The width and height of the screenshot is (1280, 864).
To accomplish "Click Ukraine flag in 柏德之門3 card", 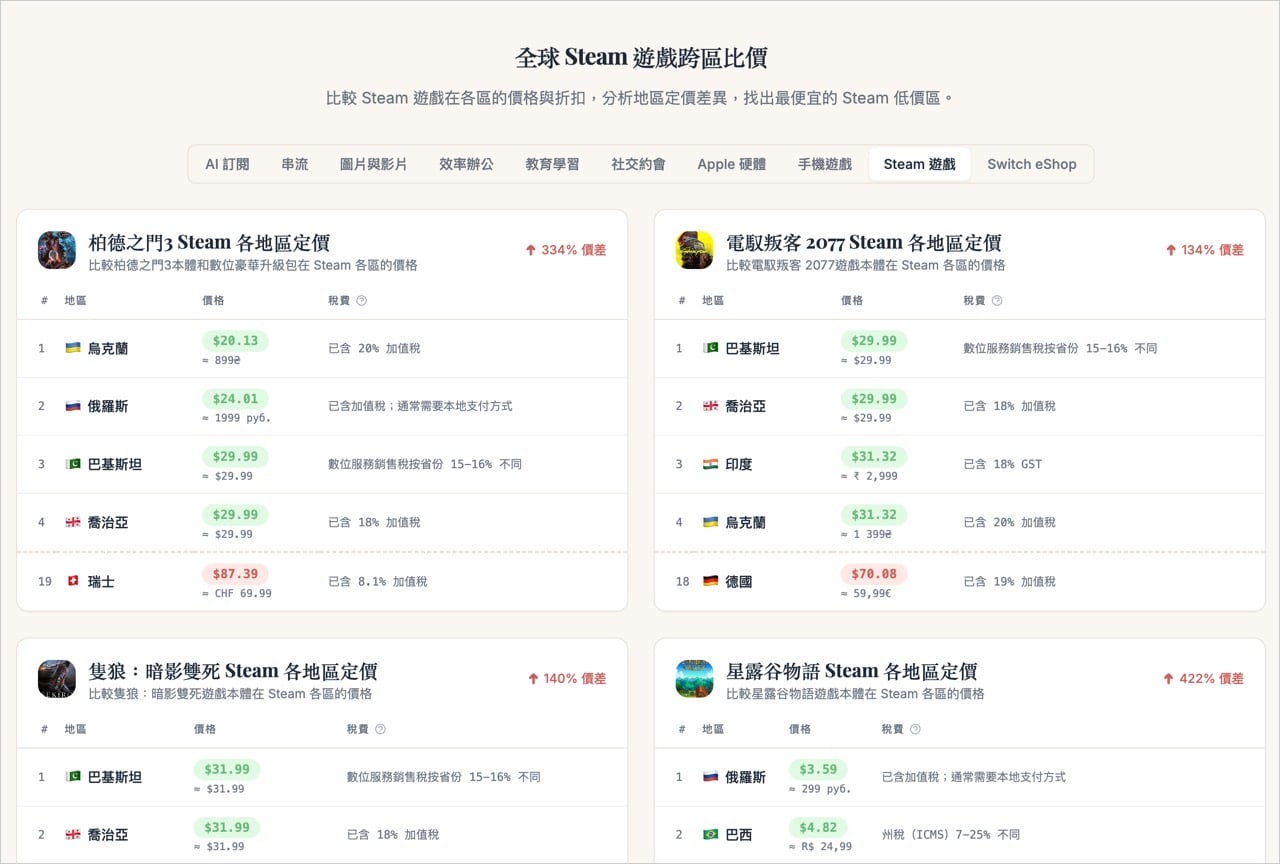I will click(x=73, y=348).
